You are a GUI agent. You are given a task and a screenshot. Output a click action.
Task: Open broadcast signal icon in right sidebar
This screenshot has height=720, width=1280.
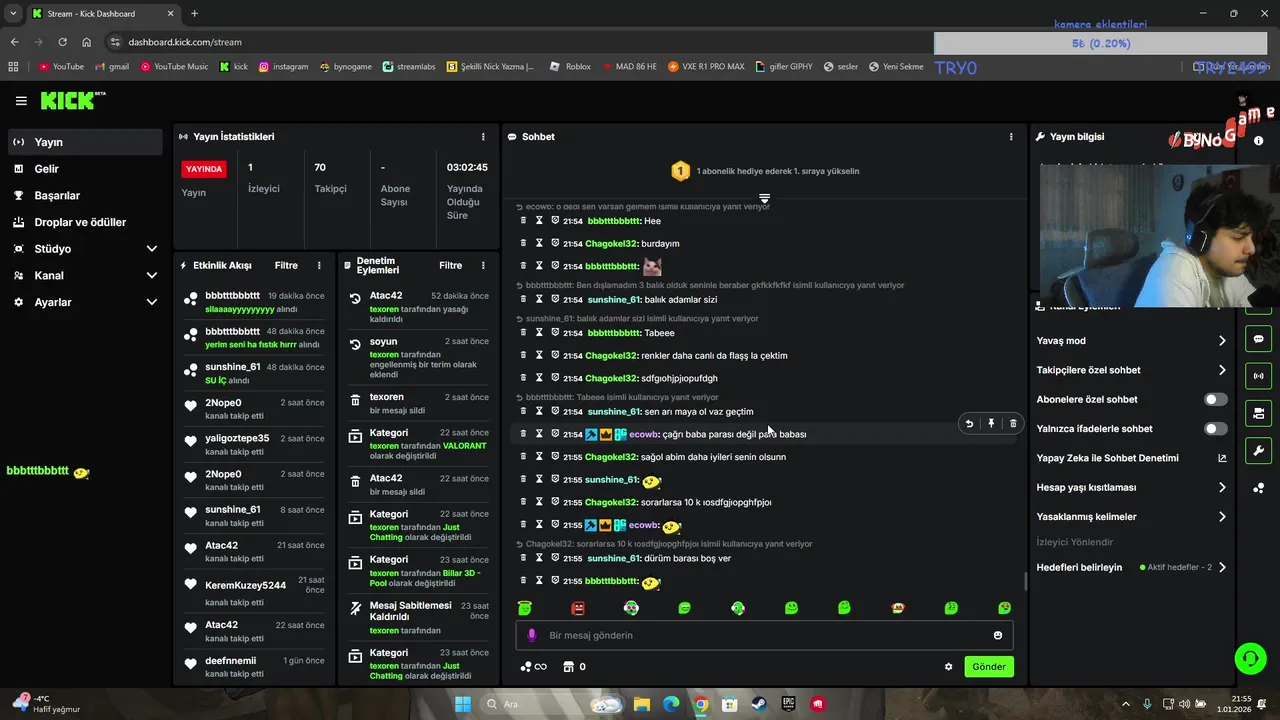tap(1258, 376)
